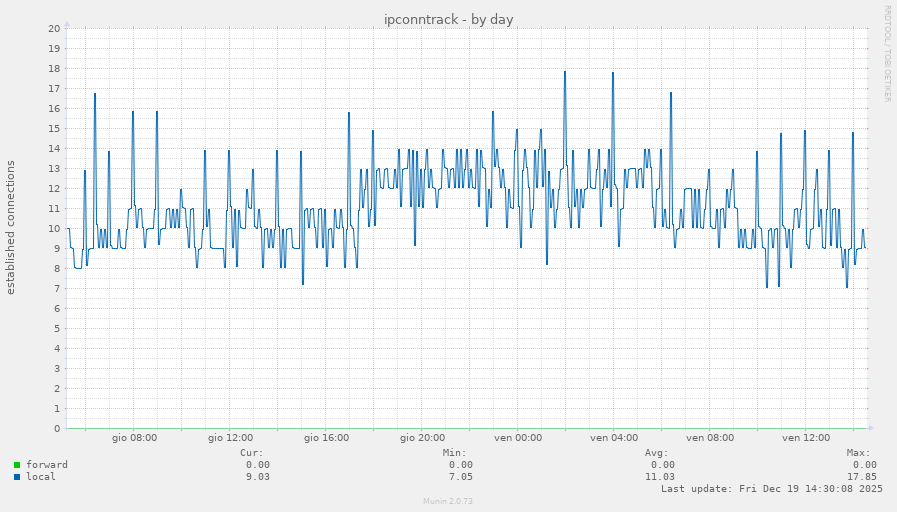Click the 'ipconntrack - by day' graph title
Viewport: 897px width, 512px height.
point(448,19)
